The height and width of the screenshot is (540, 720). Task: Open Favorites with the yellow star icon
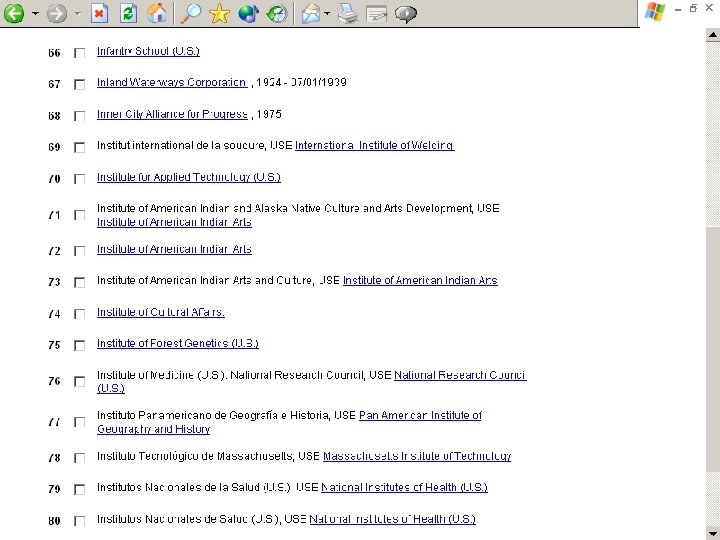219,13
